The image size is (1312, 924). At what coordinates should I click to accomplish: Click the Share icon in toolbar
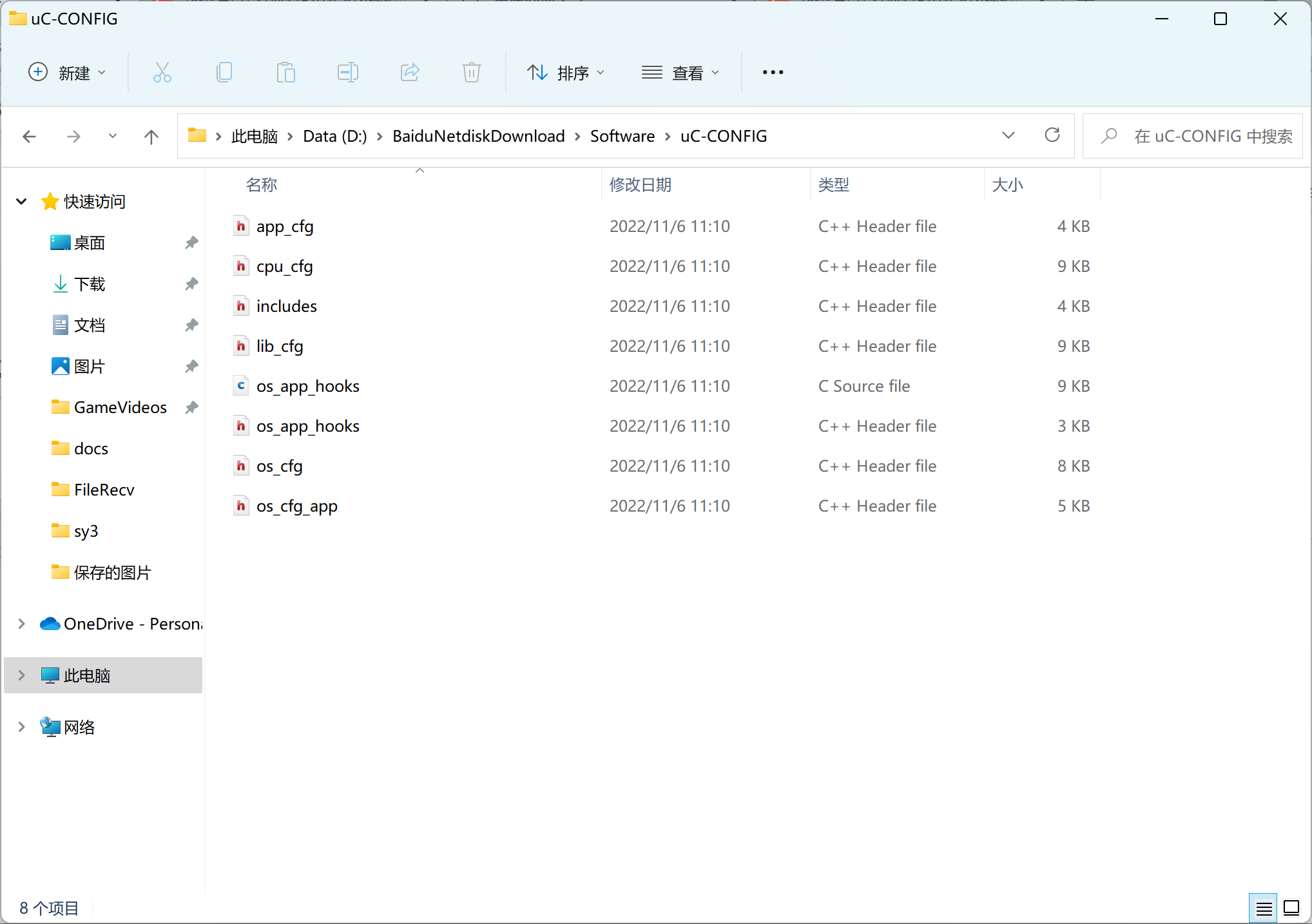tap(410, 72)
